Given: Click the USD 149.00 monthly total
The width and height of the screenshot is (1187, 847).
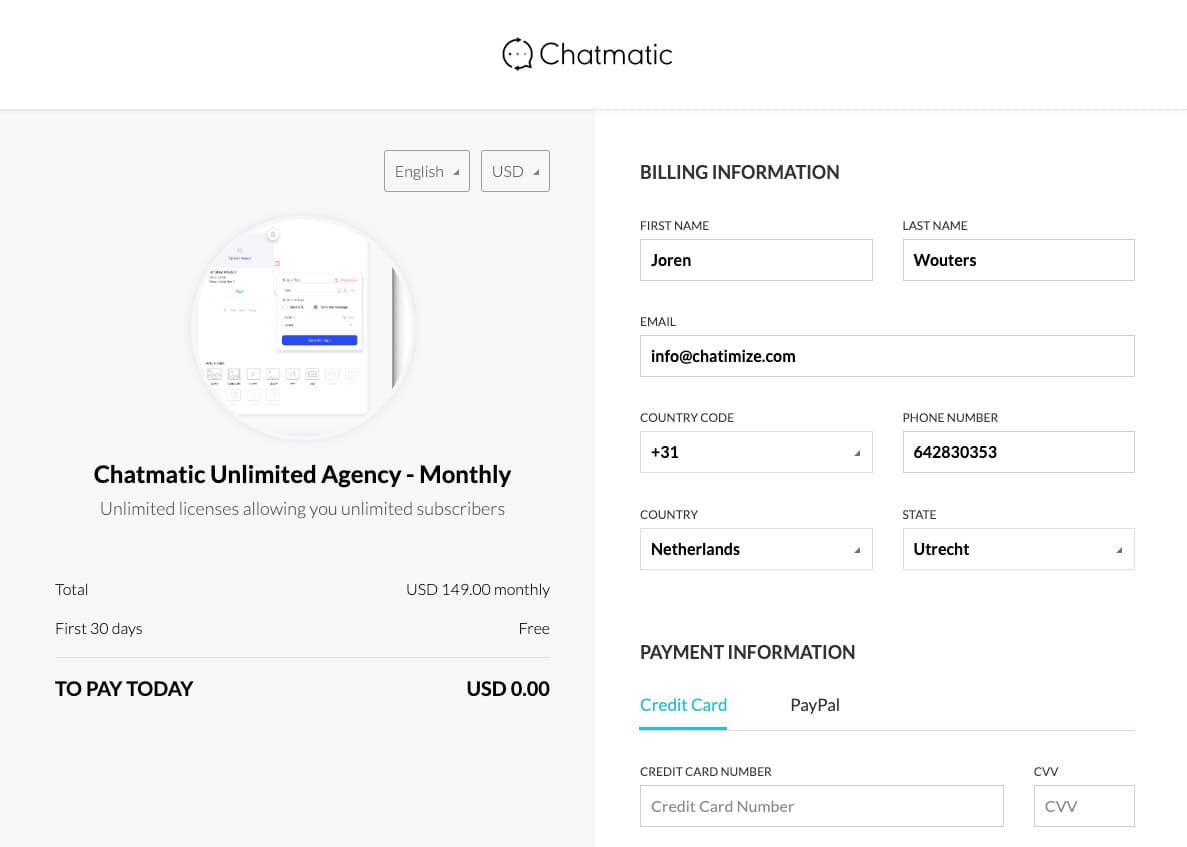Looking at the screenshot, I should pos(478,590).
